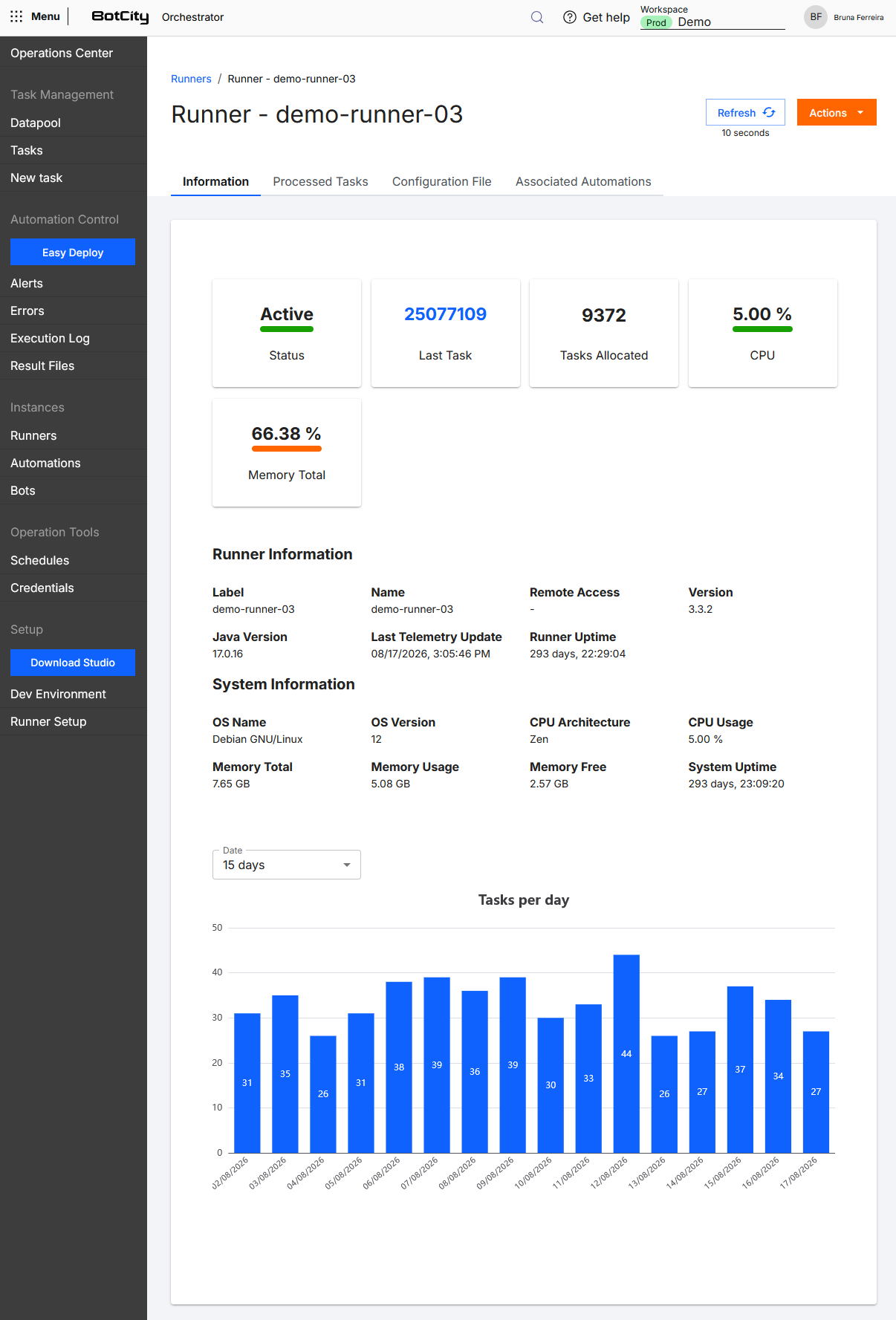Click the Runners breadcrumb link
The width and height of the screenshot is (896, 1320).
tap(191, 79)
